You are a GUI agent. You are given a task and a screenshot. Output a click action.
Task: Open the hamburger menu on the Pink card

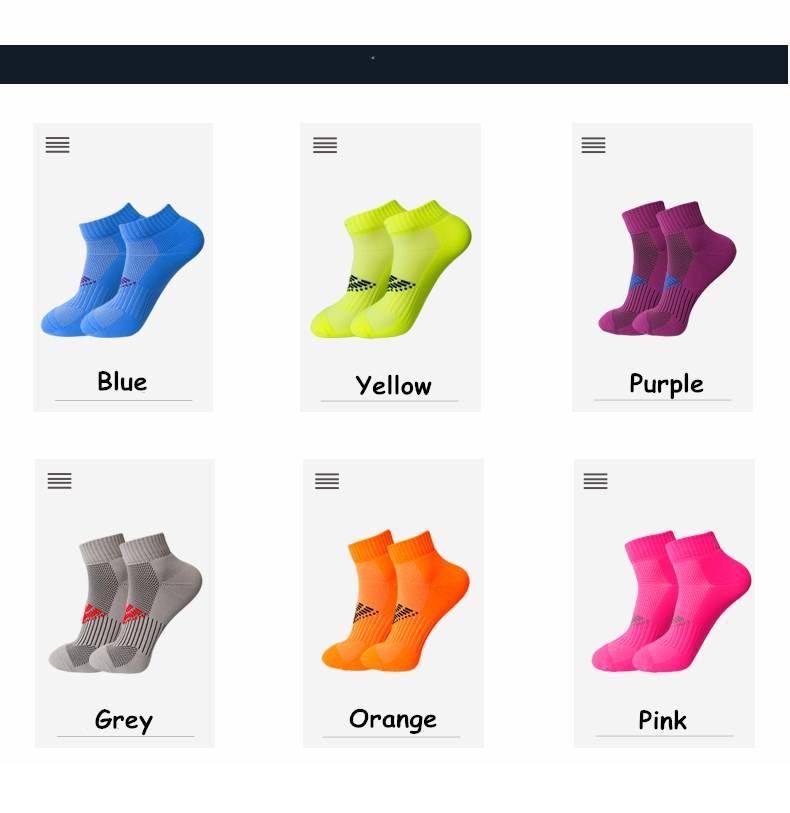coord(596,481)
